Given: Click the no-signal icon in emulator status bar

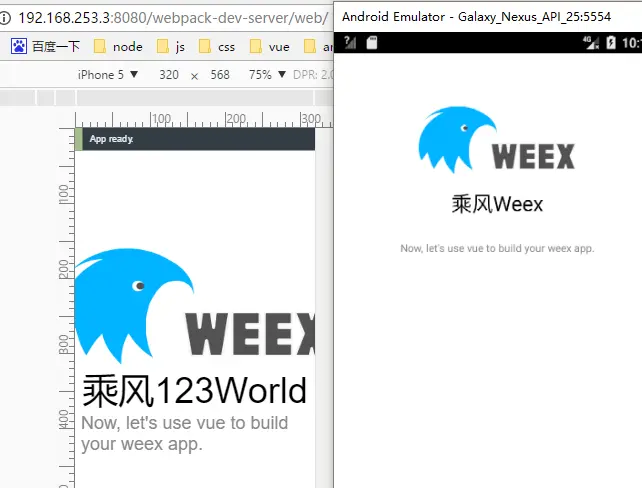Looking at the screenshot, I should (x=350, y=42).
